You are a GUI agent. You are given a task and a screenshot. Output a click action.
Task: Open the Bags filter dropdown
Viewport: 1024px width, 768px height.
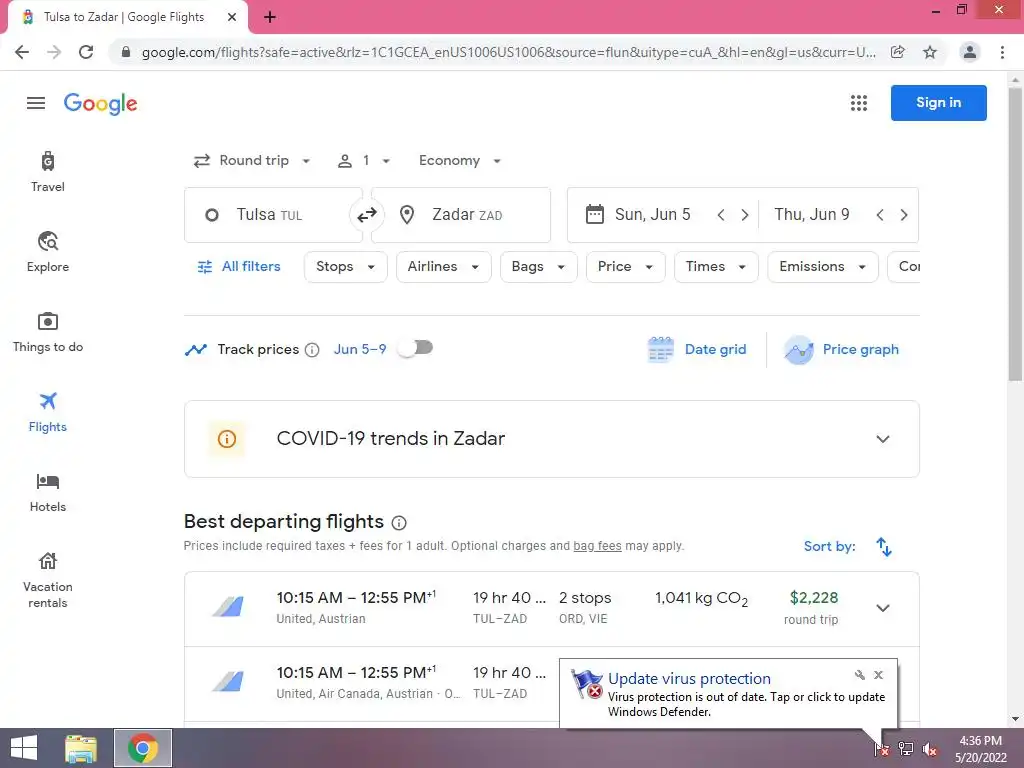[539, 266]
